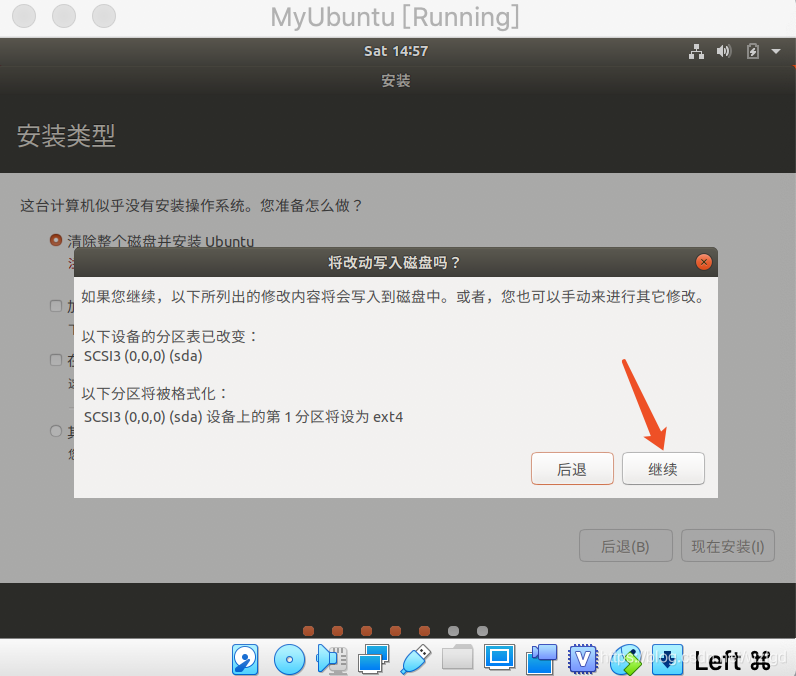
Task: Click the text SCSI3 (0,0,0) (sda) under 分区表已改变
Action: 143,356
